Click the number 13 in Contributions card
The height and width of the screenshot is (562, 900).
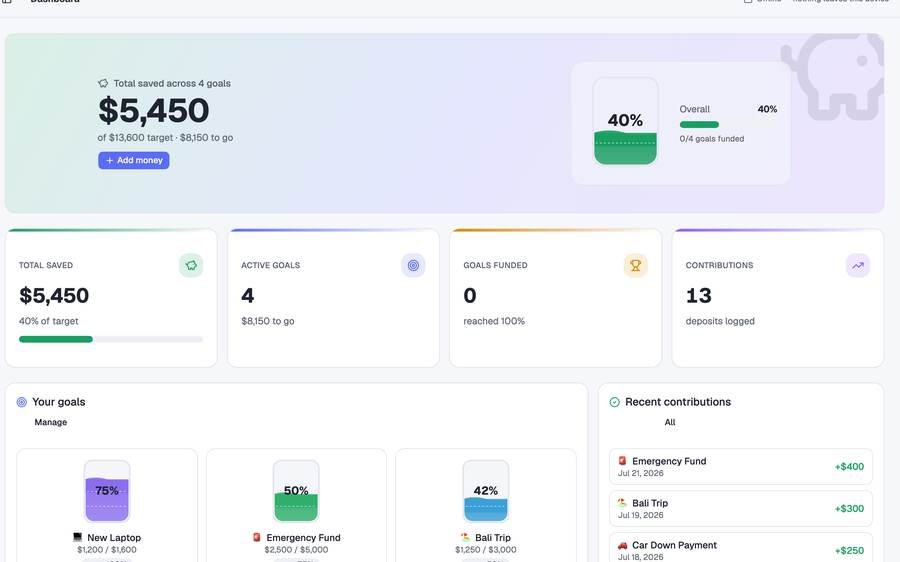tap(699, 296)
